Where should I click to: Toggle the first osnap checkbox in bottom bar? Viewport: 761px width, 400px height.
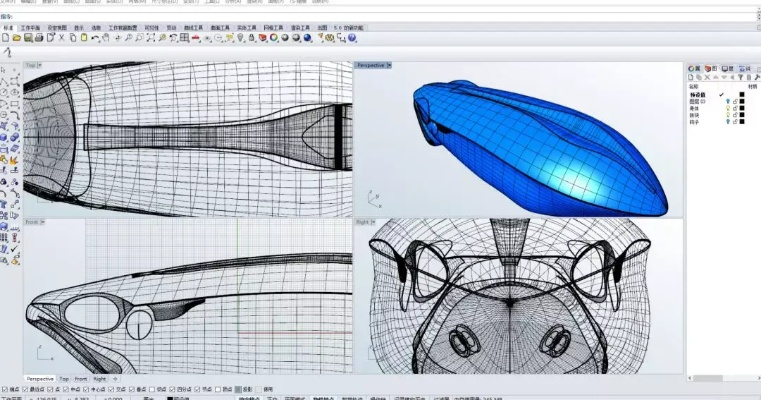pyautogui.click(x=4, y=389)
